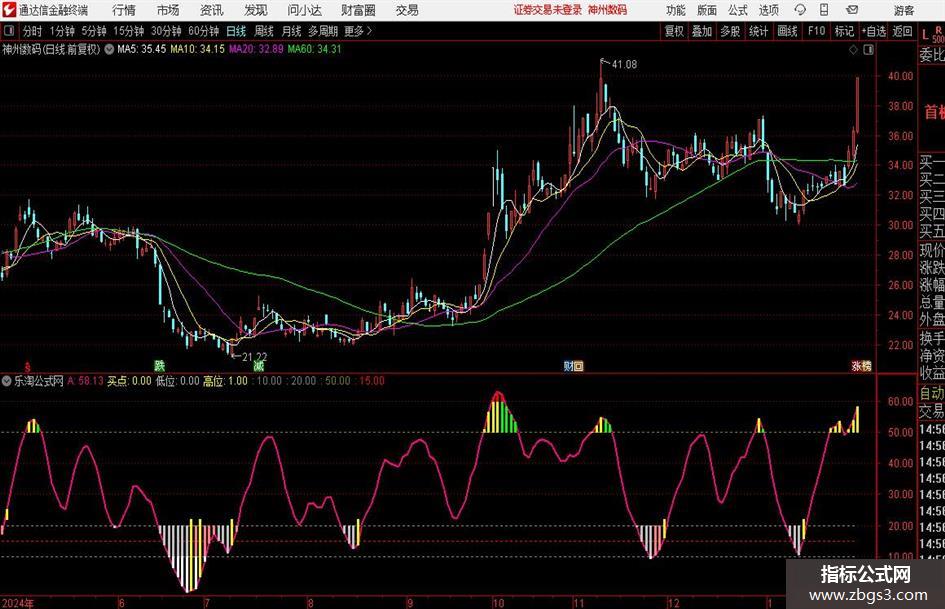Open the 资讯 menu

point(211,10)
